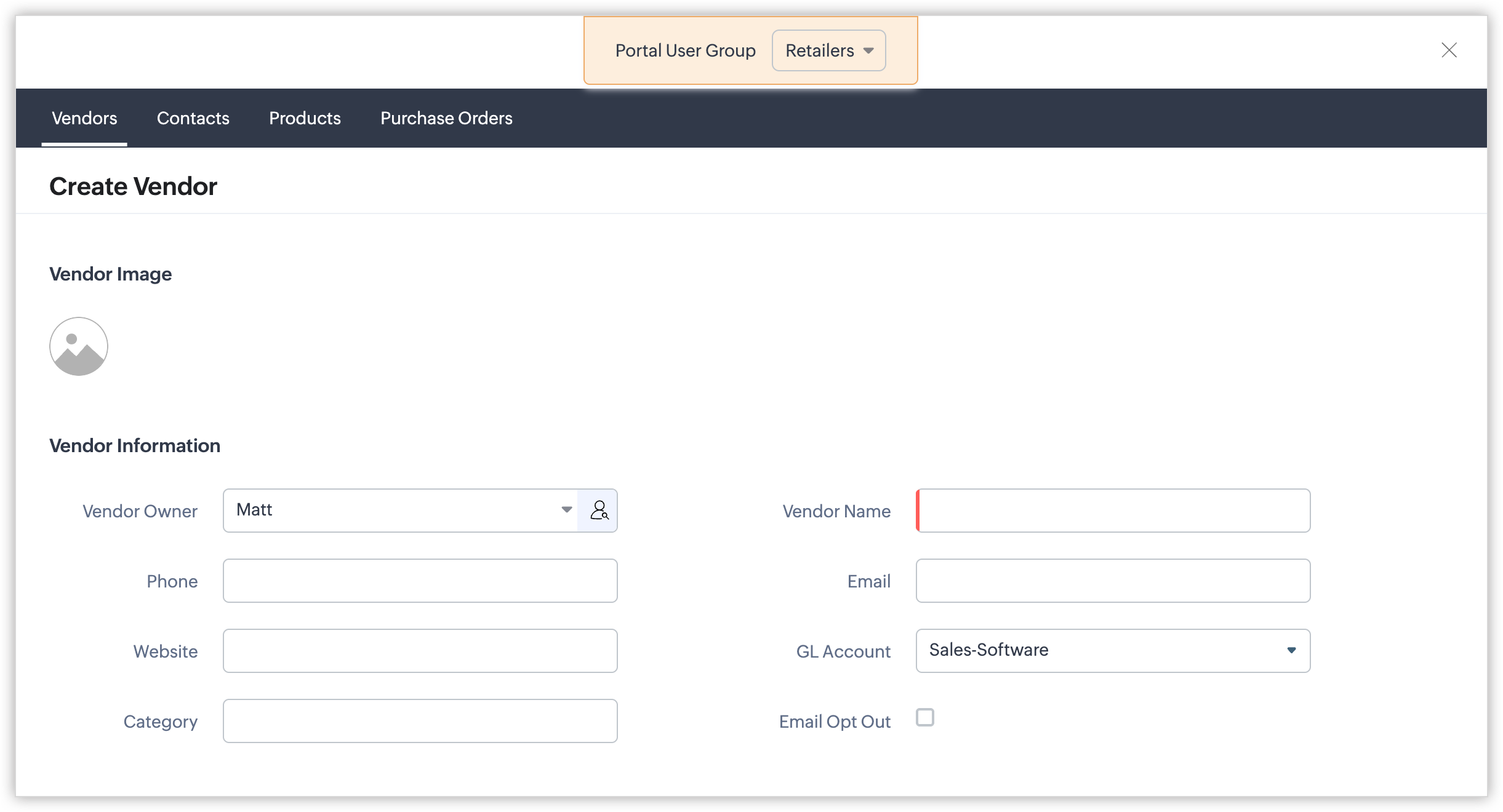
Task: Click the Email Opt Out label
Action: pyautogui.click(x=834, y=722)
